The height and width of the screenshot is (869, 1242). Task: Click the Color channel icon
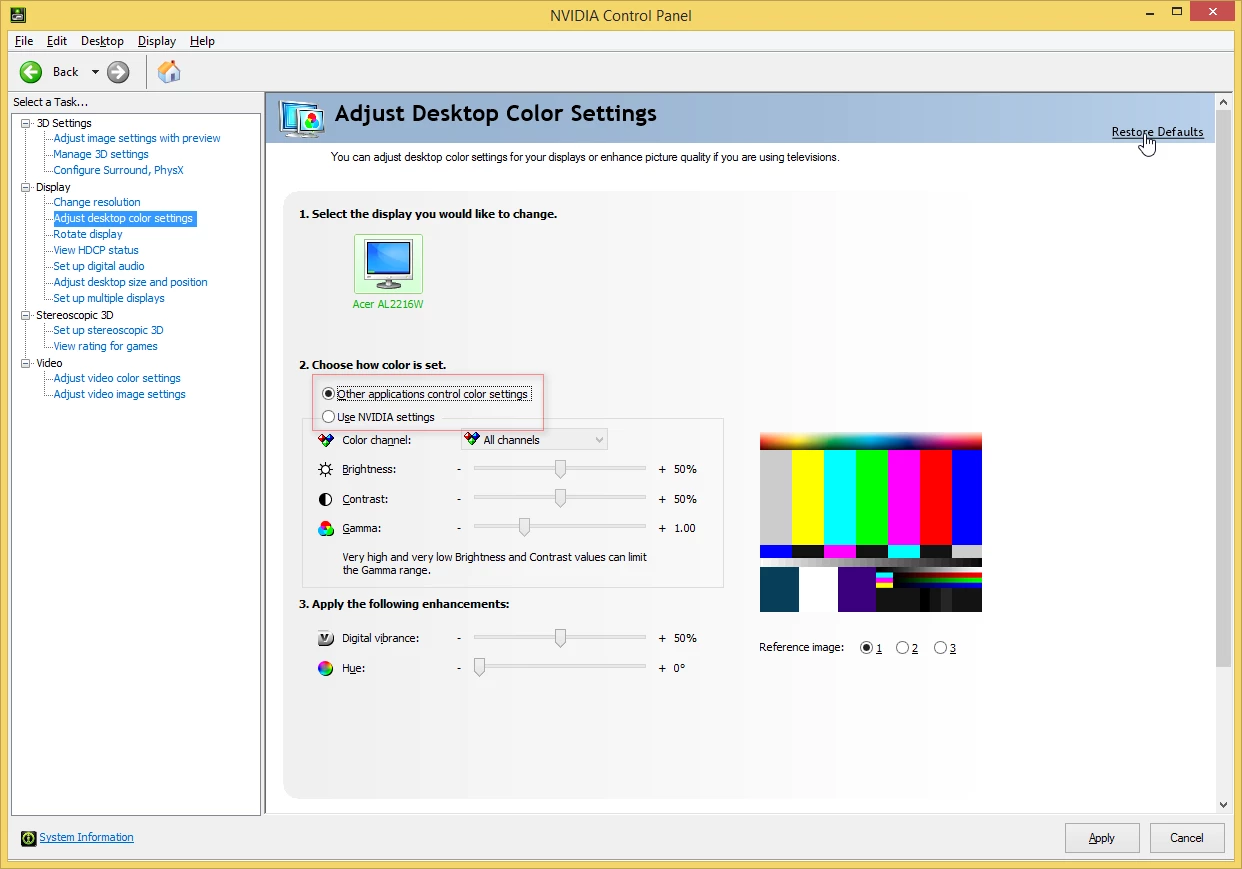pyautogui.click(x=326, y=440)
